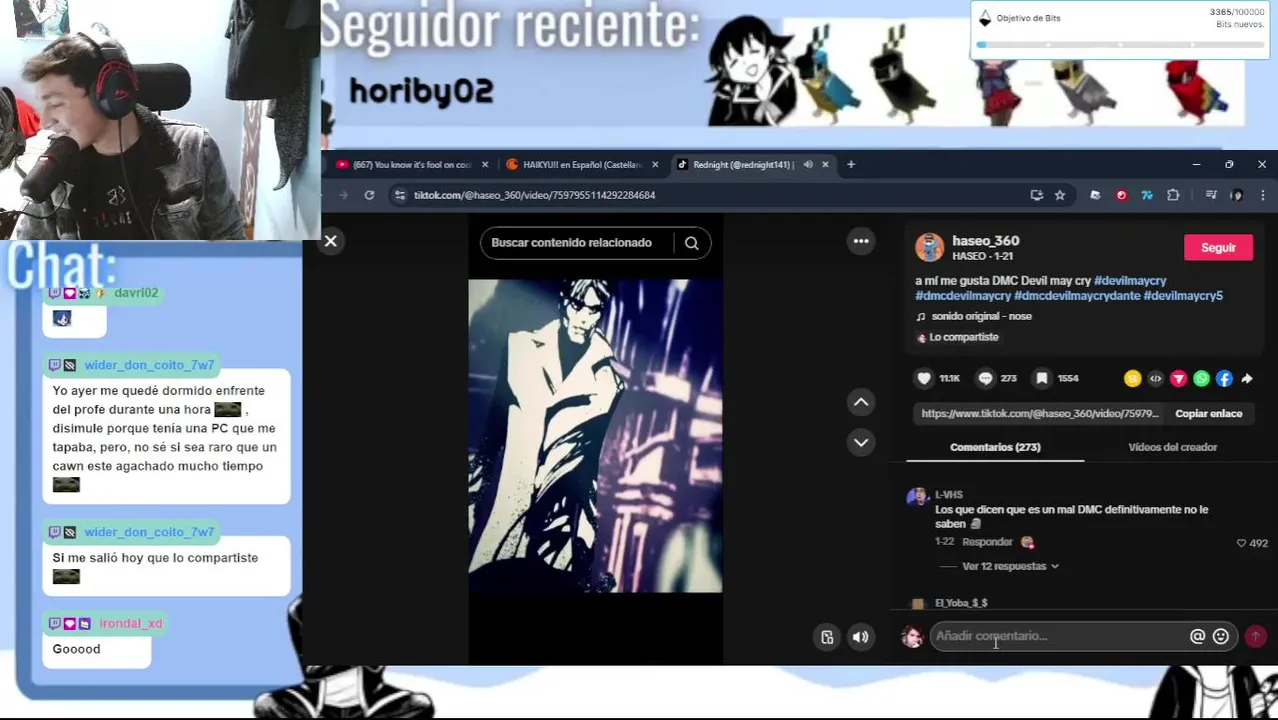
Task: Insert a mention with the @ icon
Action: tap(1197, 636)
